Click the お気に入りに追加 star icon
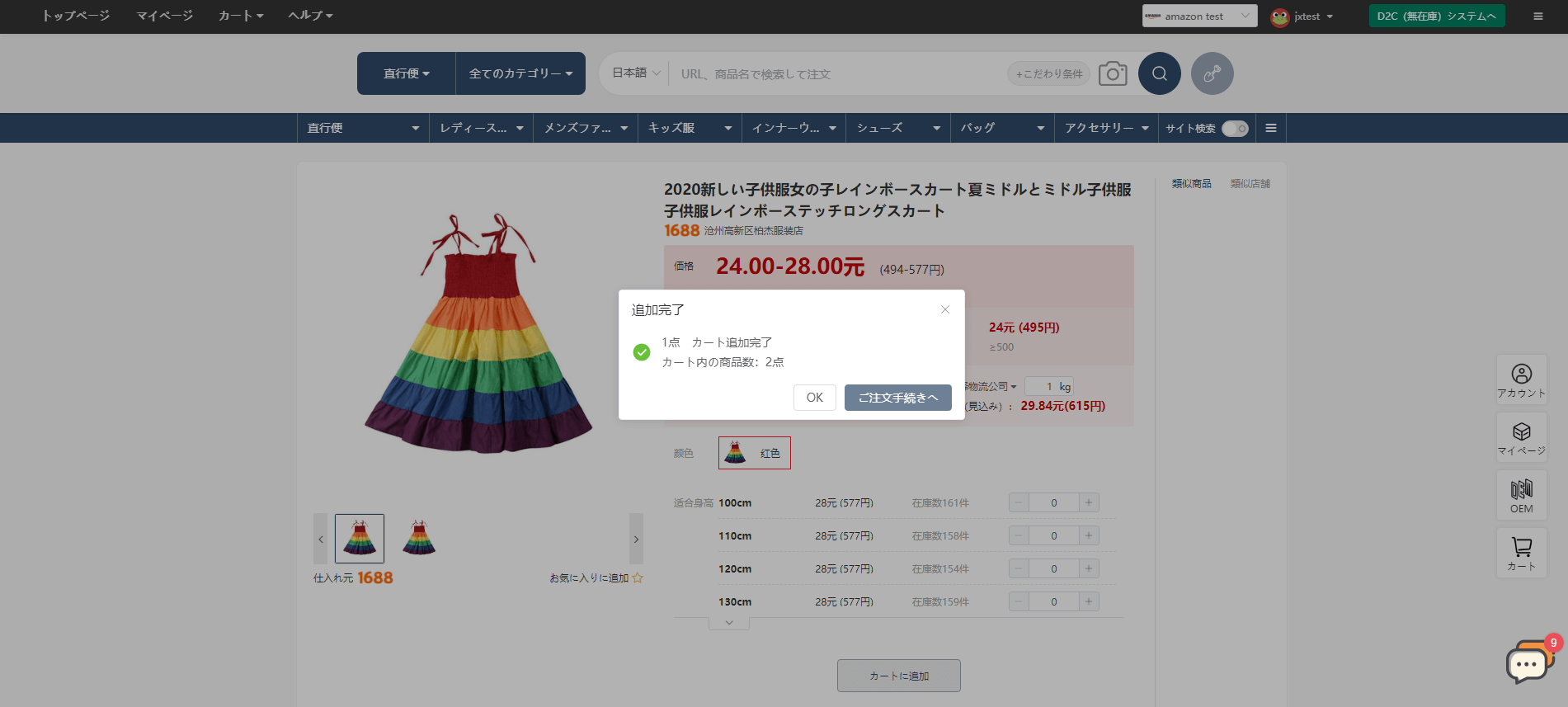Screen dimensions: 1568x707 (x=637, y=578)
